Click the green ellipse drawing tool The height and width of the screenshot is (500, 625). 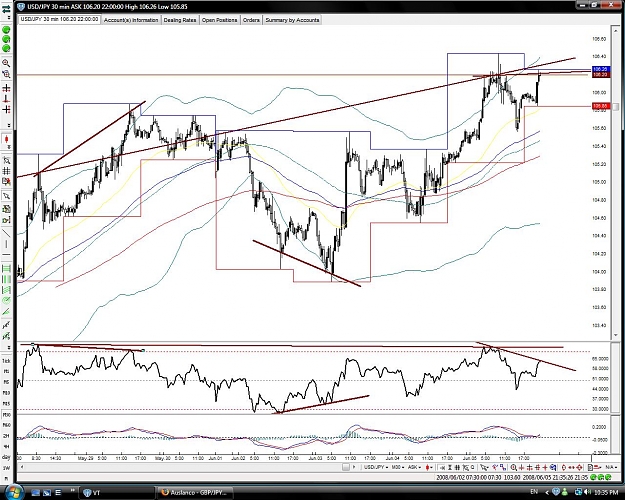click(6, 300)
